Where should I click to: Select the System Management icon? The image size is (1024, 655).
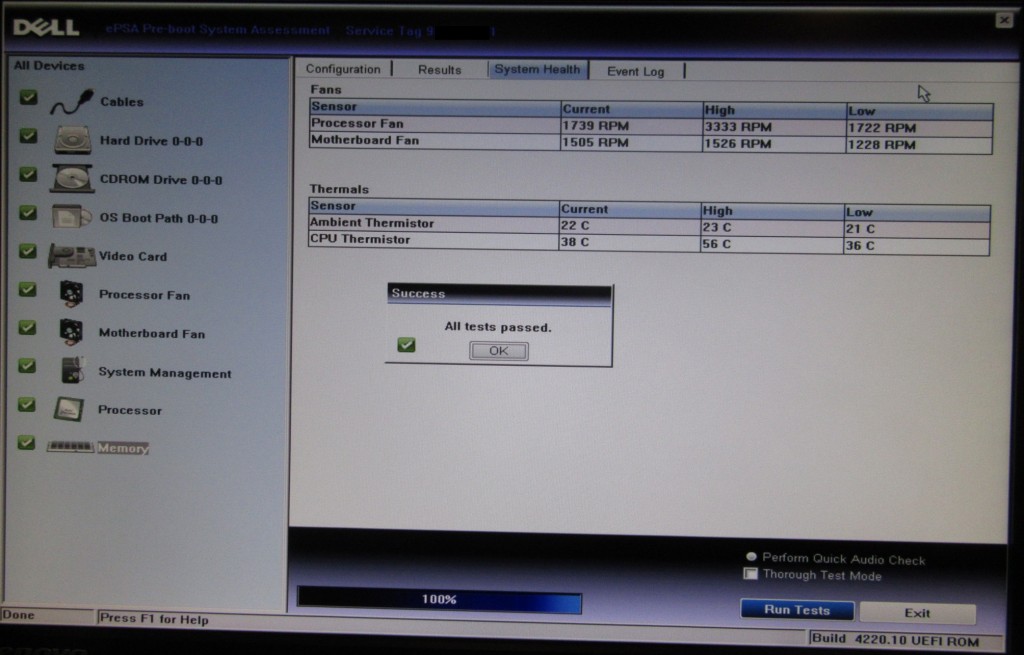pos(72,371)
